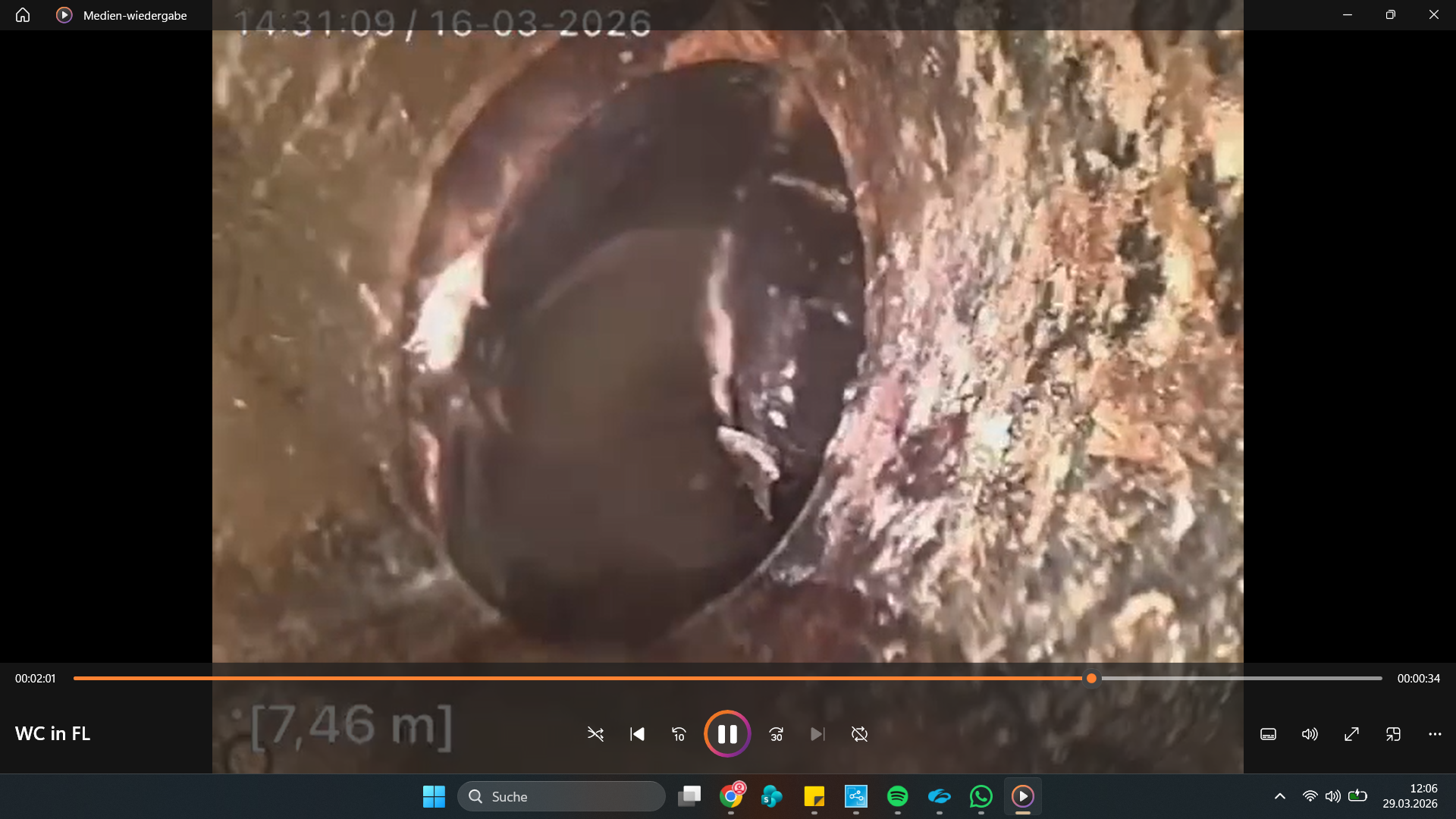Viewport: 1456px width, 819px height.
Task: Skip forward 30 seconds
Action: pos(776,733)
